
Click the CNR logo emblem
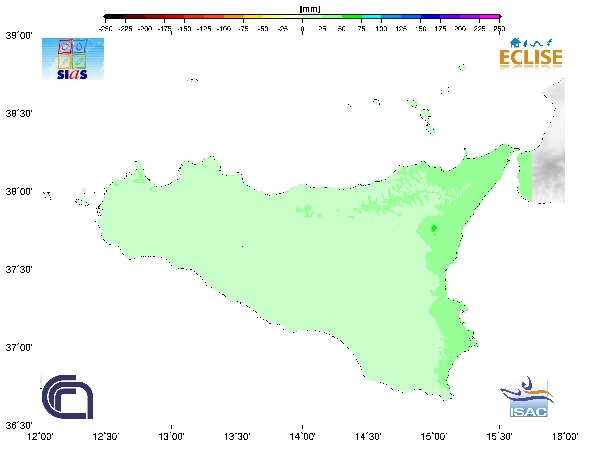coord(67,397)
